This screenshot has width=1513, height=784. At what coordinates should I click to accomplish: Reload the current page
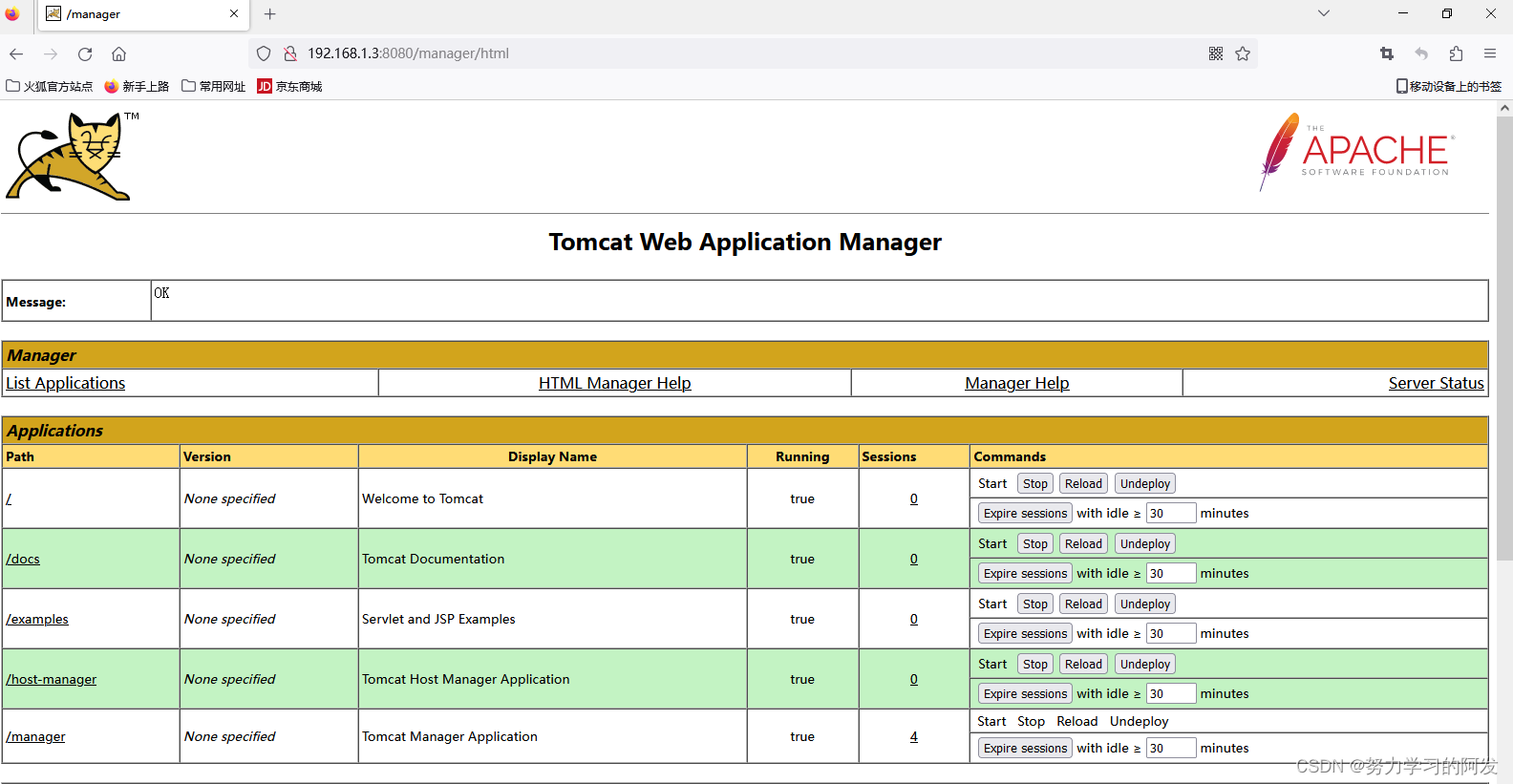pos(85,53)
